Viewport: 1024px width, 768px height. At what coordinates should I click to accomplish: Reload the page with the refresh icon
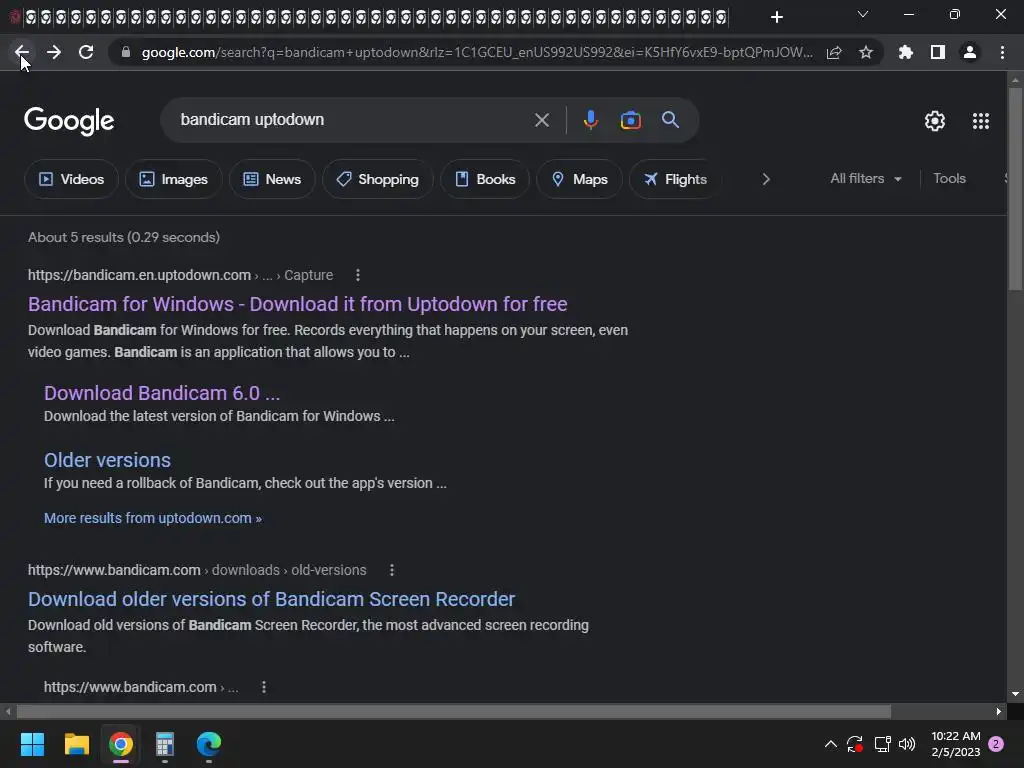pos(86,52)
